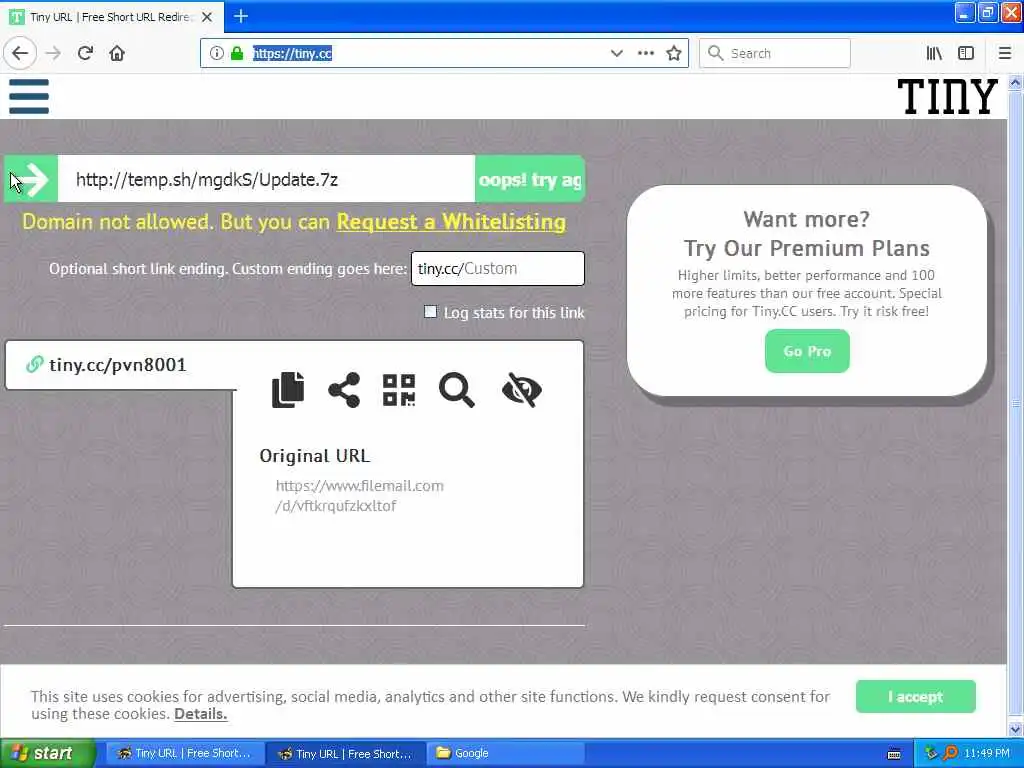Viewport: 1024px width, 768px height.
Task: Click the 'Original URL' heading
Action: tap(315, 456)
